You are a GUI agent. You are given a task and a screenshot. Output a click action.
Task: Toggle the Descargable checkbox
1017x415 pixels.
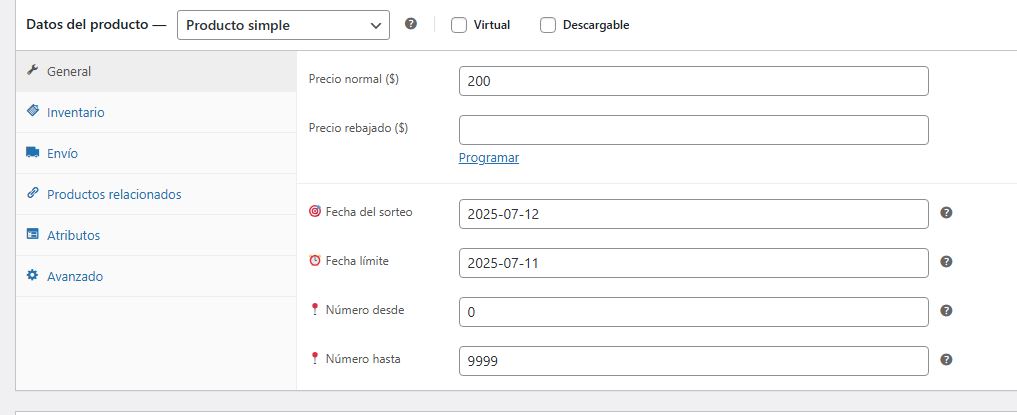pyautogui.click(x=548, y=26)
